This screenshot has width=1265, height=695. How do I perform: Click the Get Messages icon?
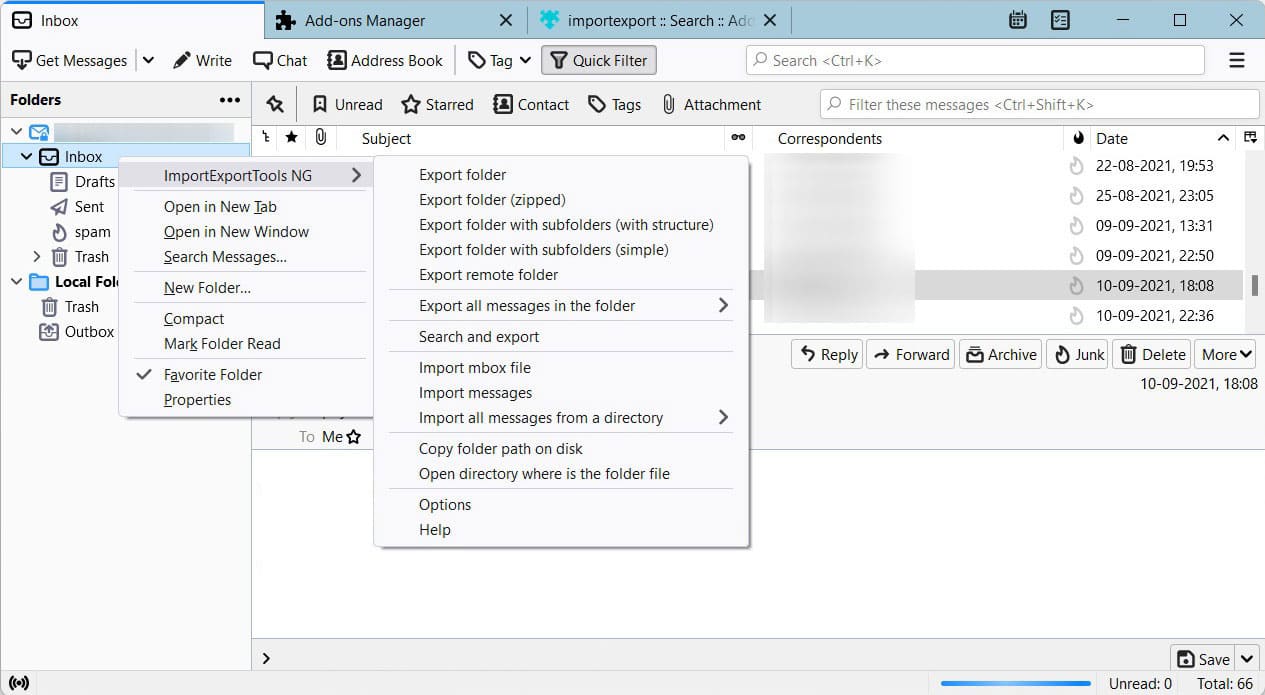point(69,60)
